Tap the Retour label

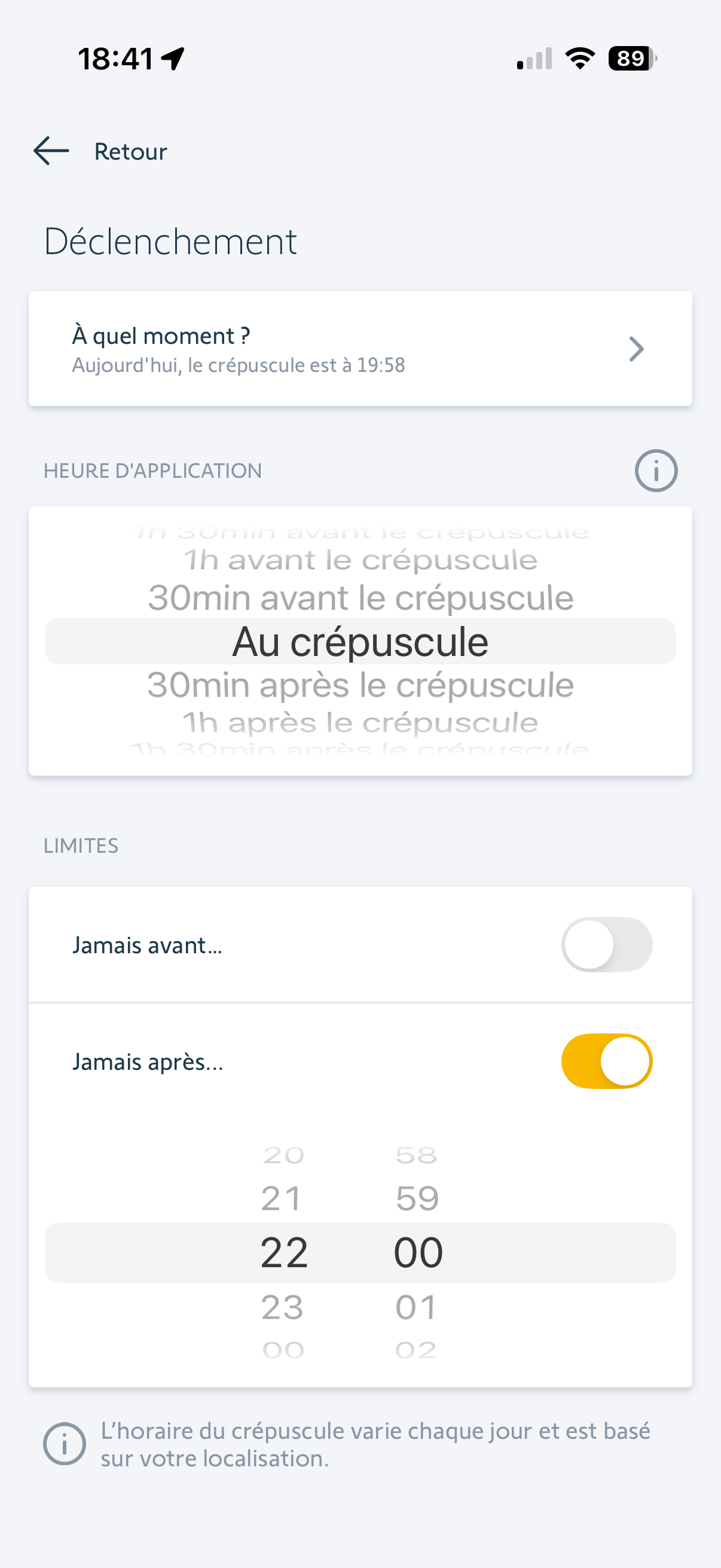pos(130,151)
